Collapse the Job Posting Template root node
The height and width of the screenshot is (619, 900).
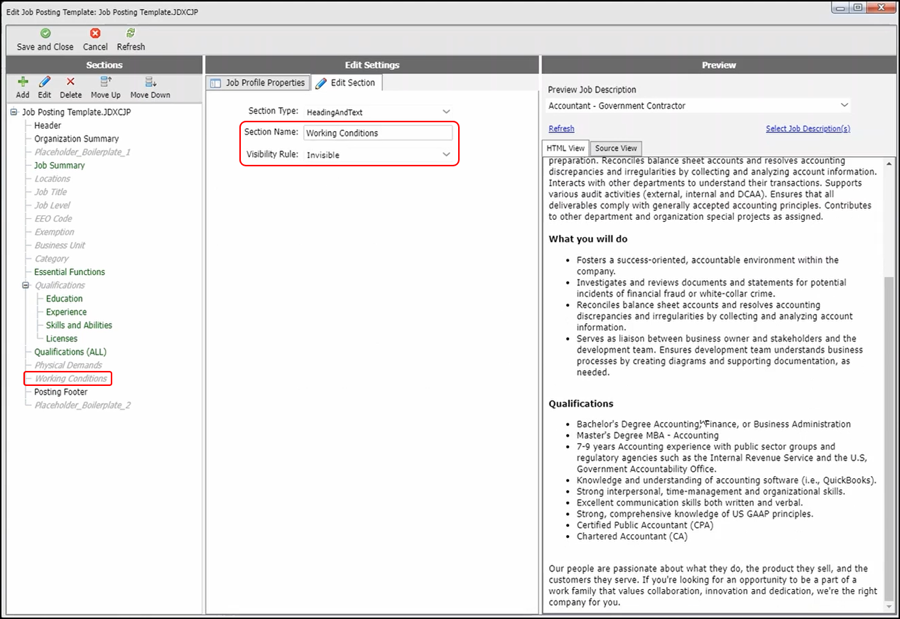point(14,112)
